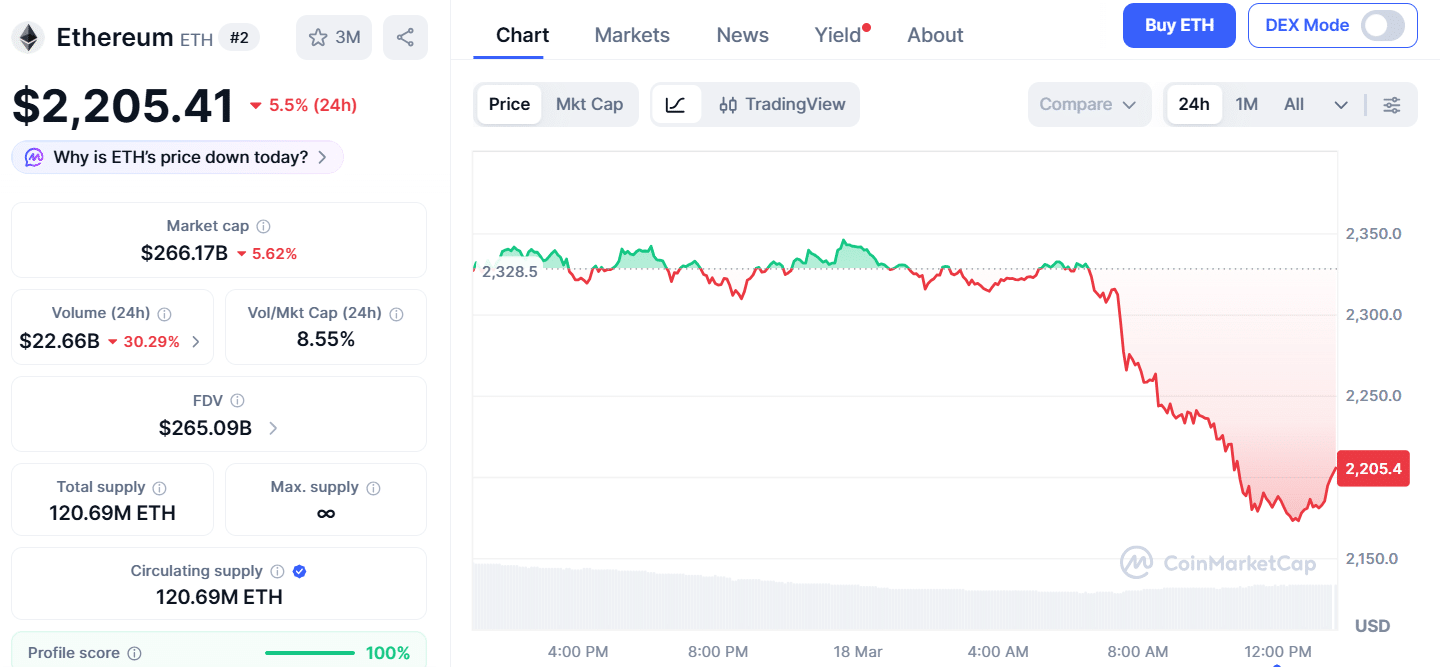Image resolution: width=1440 pixels, height=667 pixels.
Task: Open the Compare dropdown
Action: (x=1087, y=105)
